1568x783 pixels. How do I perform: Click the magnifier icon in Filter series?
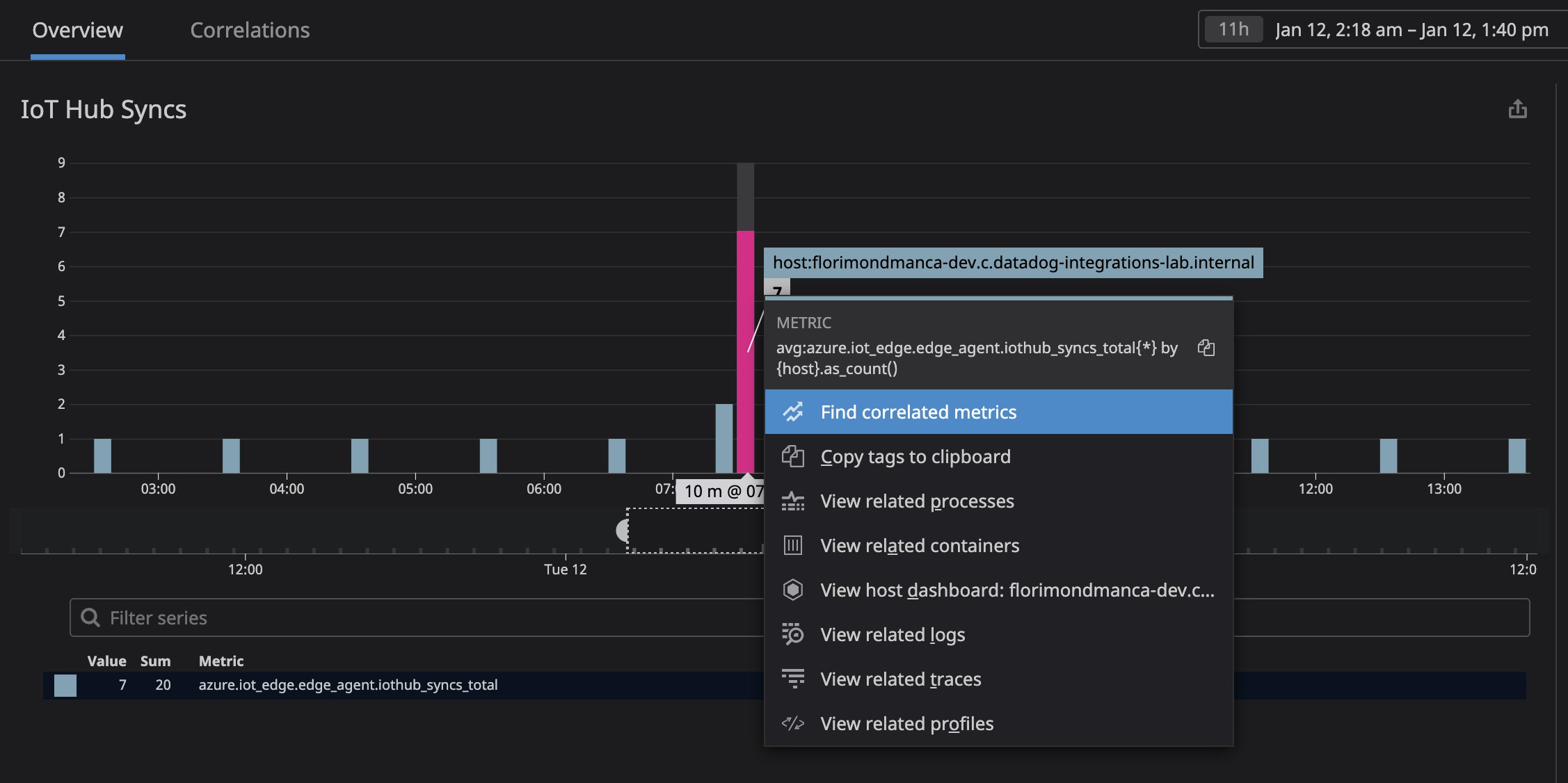91,617
